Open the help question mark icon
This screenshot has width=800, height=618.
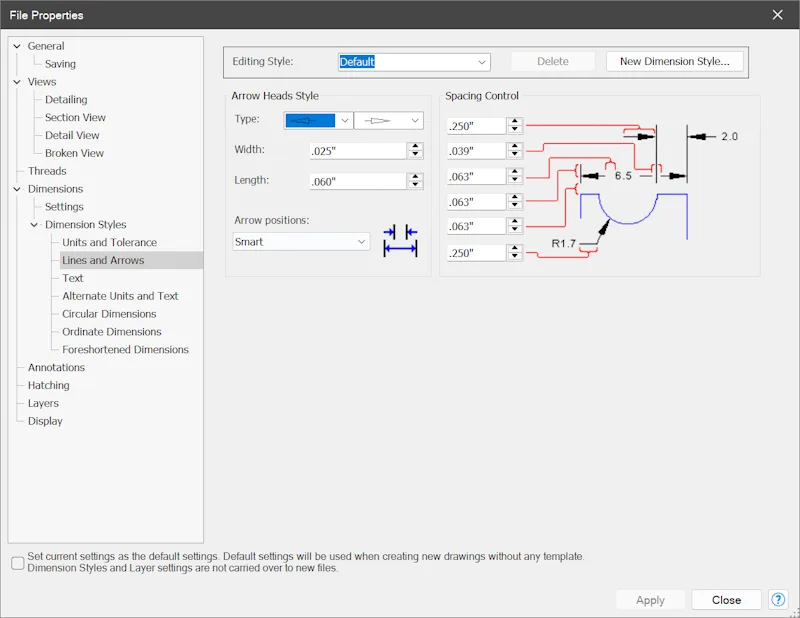(778, 600)
